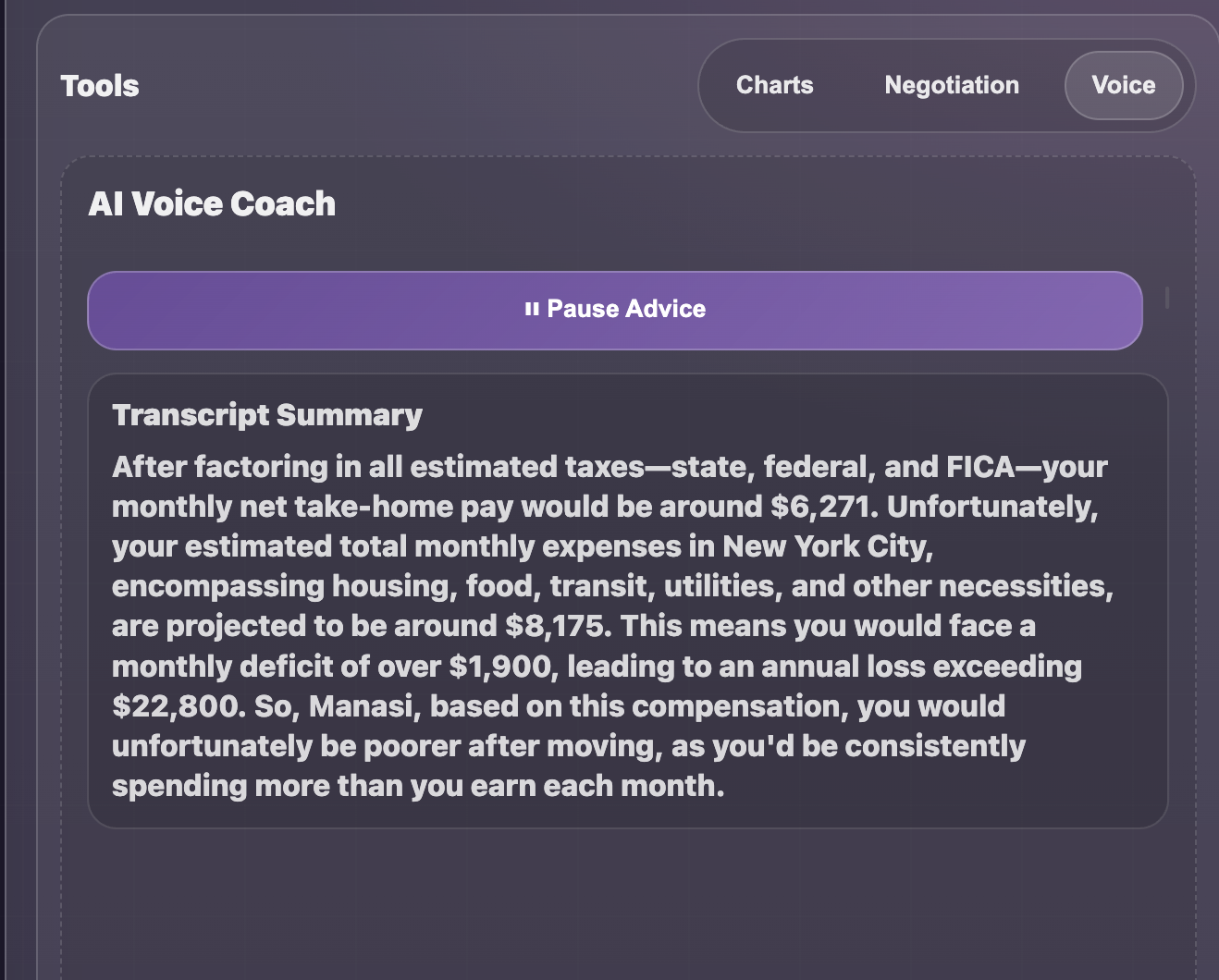This screenshot has width=1219, height=980.
Task: Click the $8,175 expenses figure in transcript
Action: coord(558,626)
